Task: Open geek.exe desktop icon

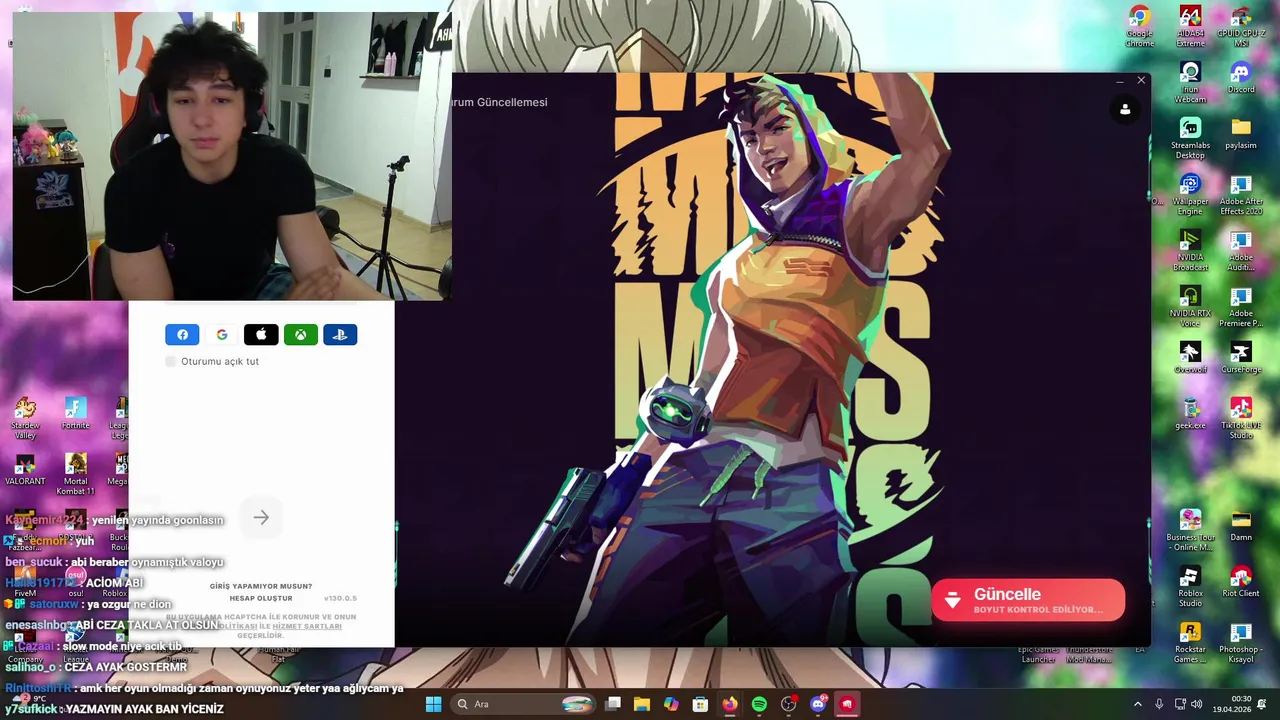Action: tap(1190, 414)
